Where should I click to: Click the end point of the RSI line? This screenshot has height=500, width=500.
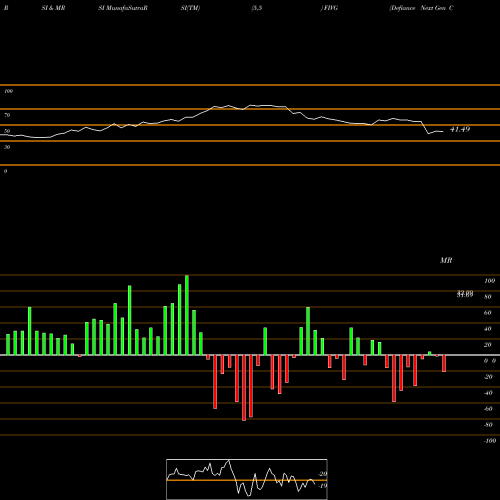click(x=443, y=132)
